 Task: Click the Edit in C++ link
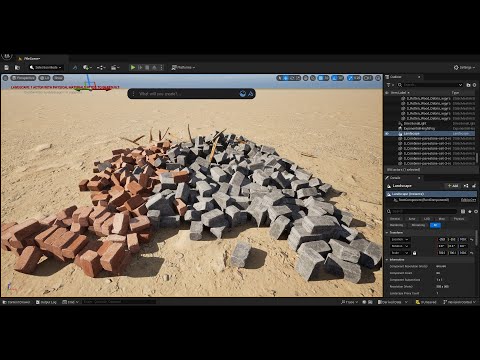click(x=468, y=200)
